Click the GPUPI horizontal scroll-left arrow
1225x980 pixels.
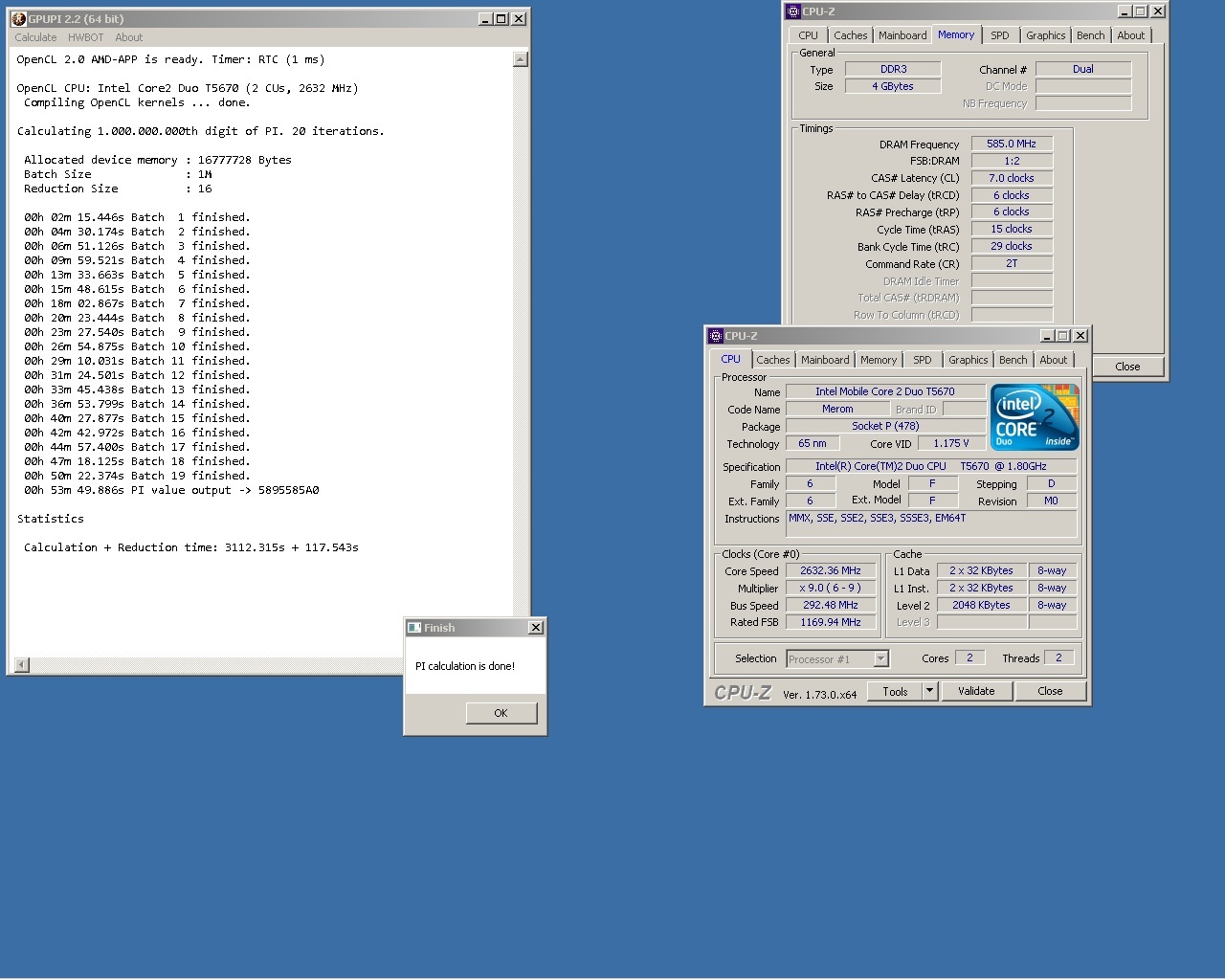point(22,665)
